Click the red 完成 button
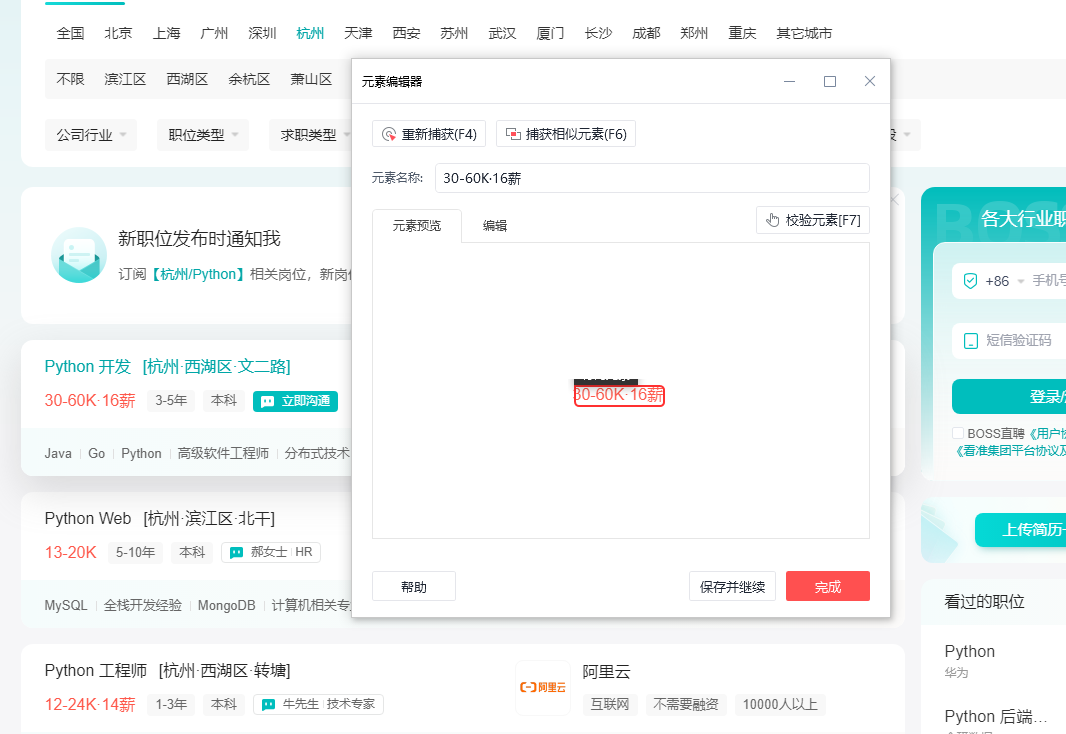The height and width of the screenshot is (734, 1066). coord(827,587)
